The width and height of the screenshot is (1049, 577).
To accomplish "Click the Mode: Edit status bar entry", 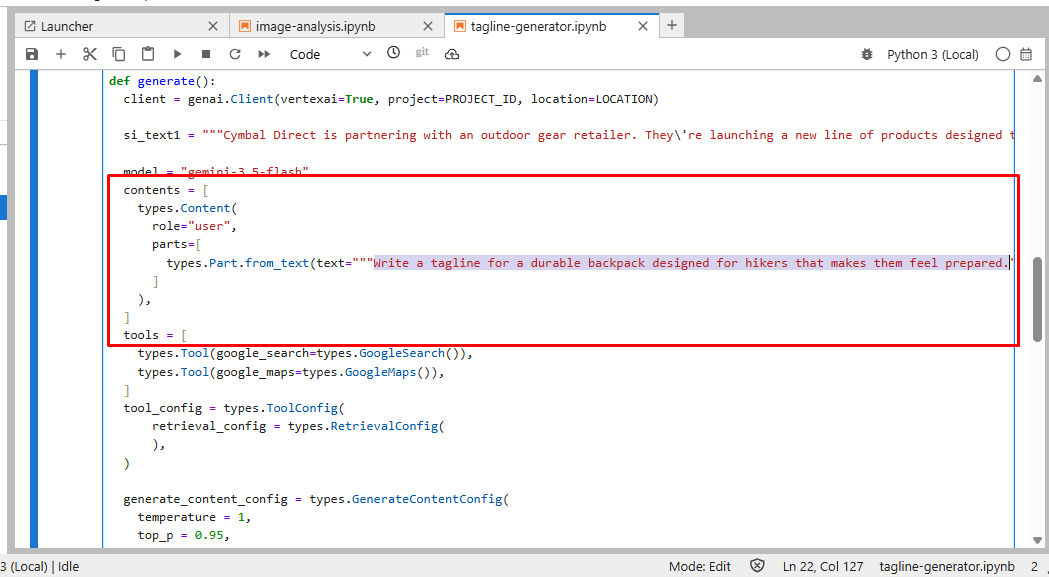I will click(700, 566).
